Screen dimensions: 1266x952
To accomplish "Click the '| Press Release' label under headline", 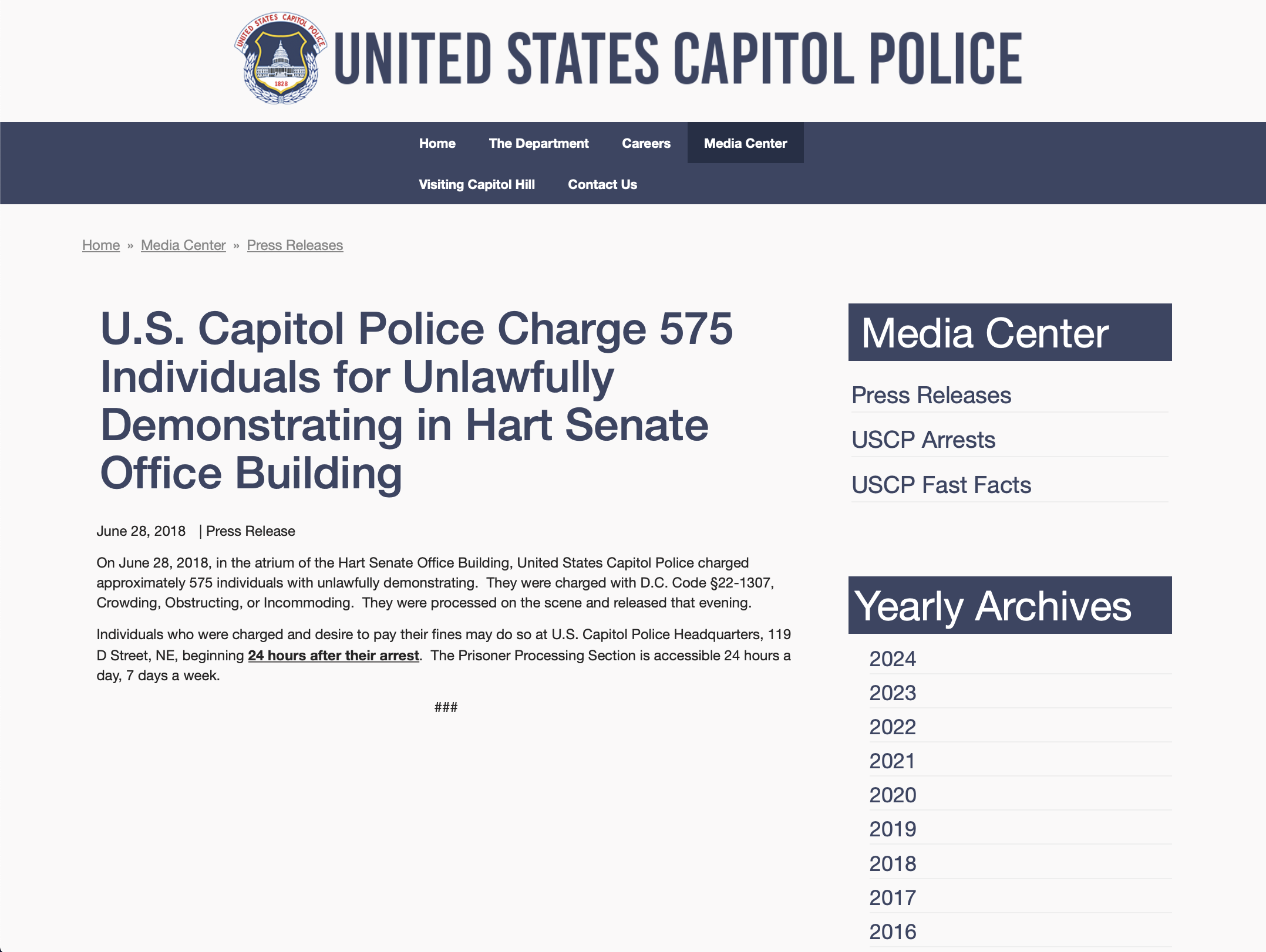I will coord(247,531).
